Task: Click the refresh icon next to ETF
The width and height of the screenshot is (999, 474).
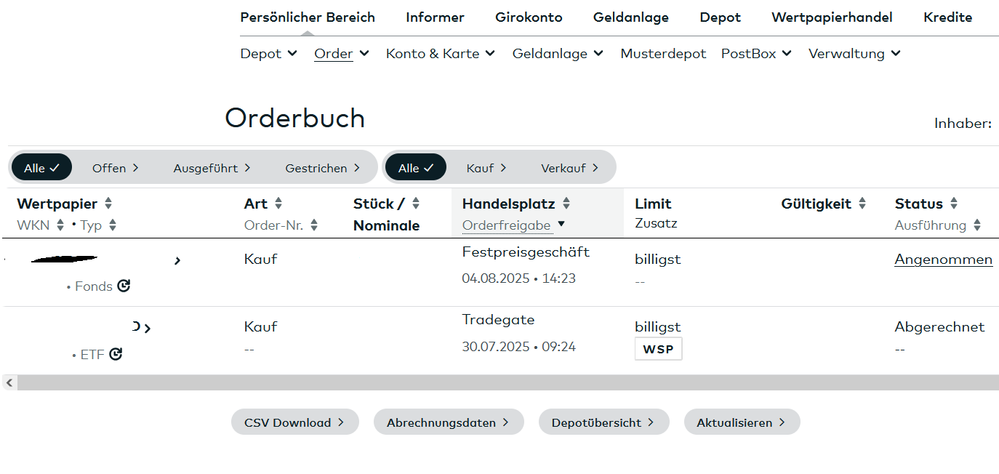Action: click(x=116, y=354)
